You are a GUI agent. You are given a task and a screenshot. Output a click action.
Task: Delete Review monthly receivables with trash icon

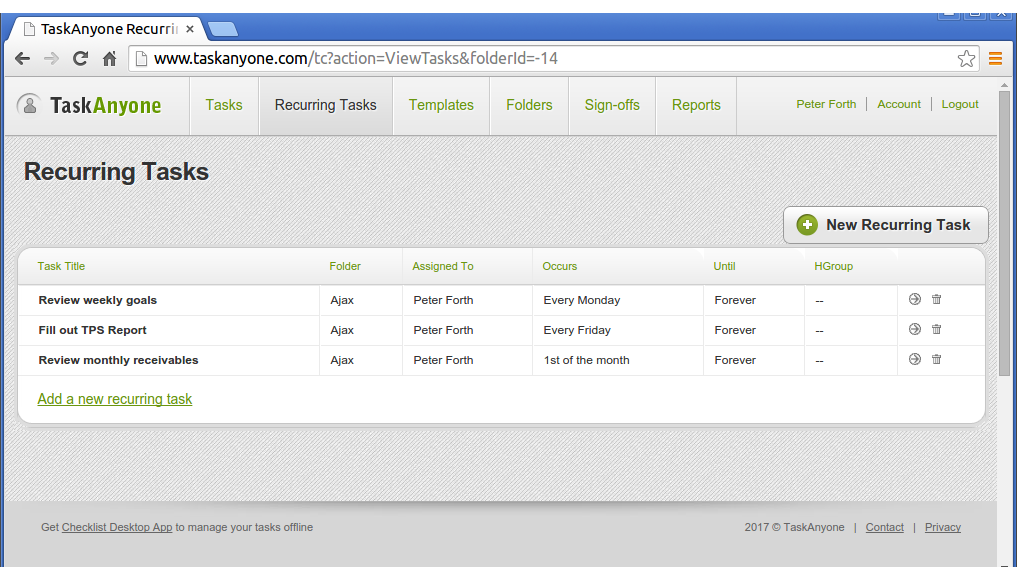[937, 359]
